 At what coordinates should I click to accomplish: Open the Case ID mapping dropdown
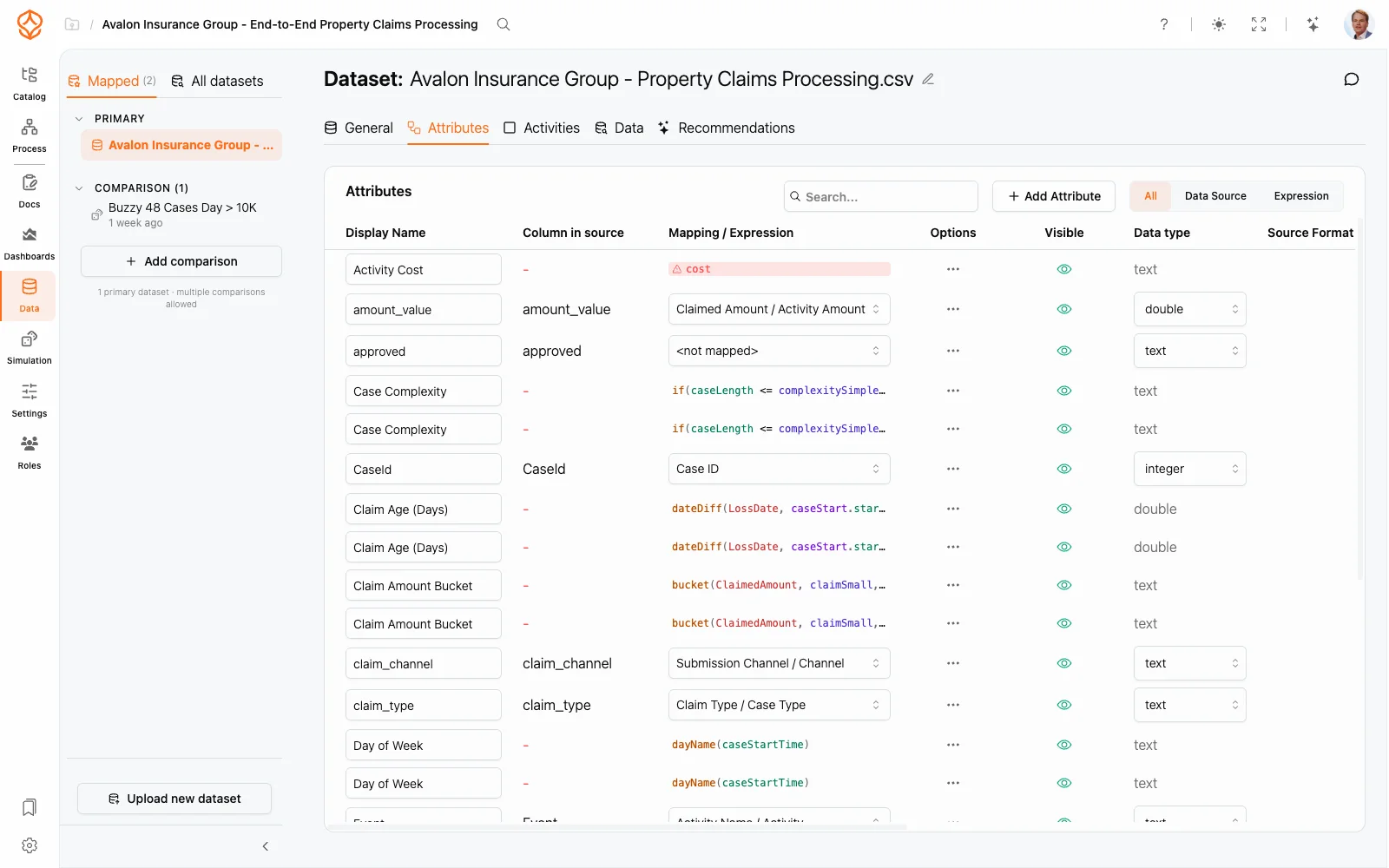tap(779, 469)
